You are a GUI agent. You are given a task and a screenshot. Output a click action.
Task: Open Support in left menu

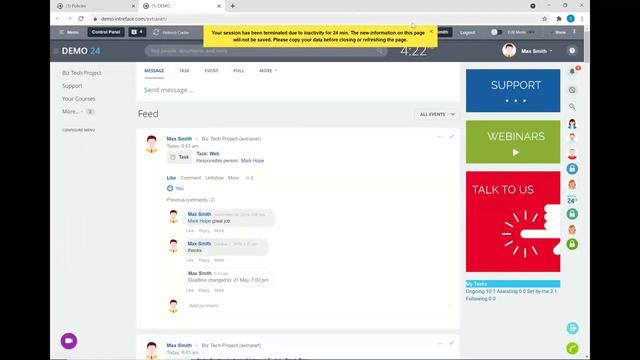[x=72, y=86]
